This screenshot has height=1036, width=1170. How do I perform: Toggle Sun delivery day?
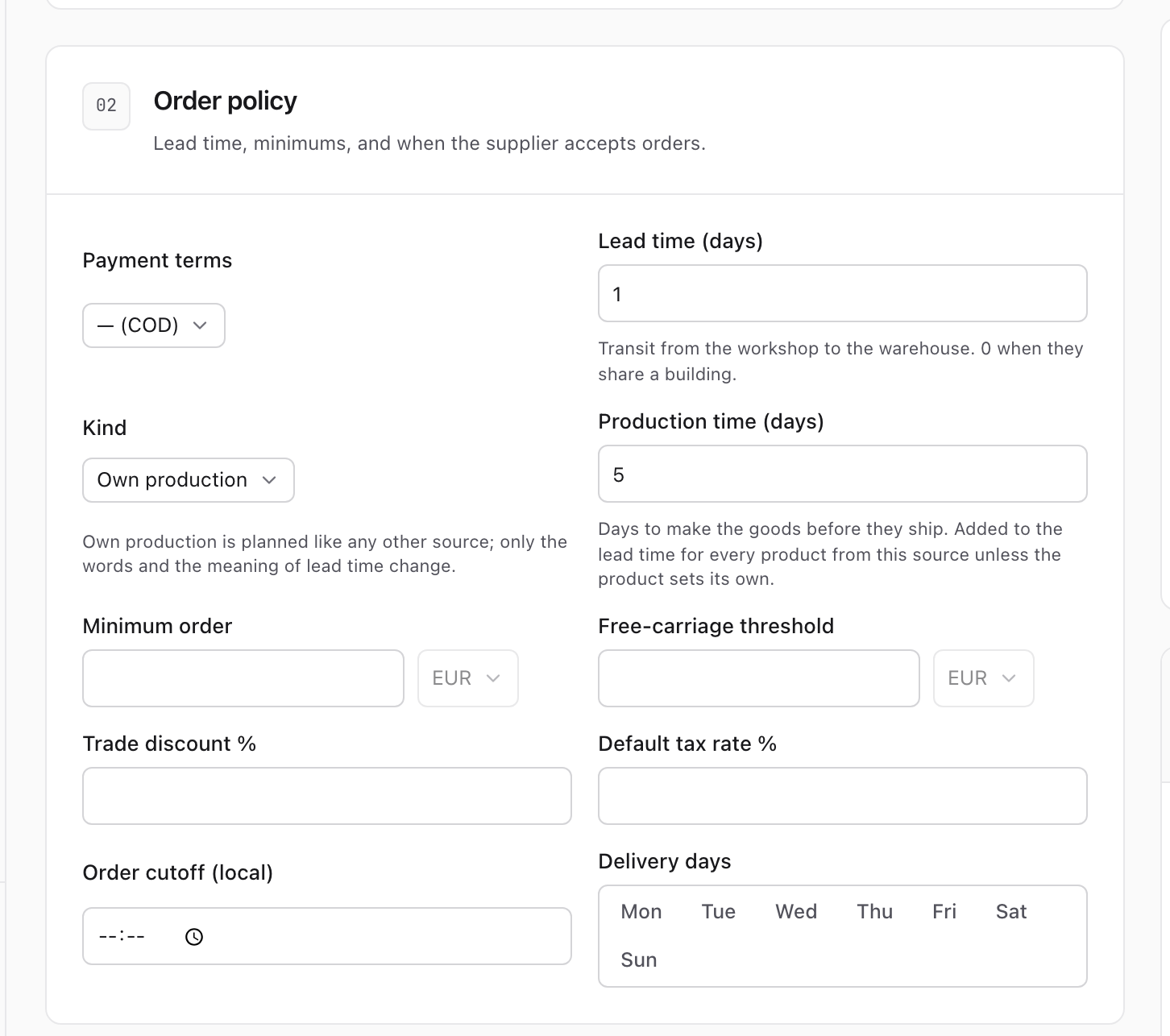point(639,959)
